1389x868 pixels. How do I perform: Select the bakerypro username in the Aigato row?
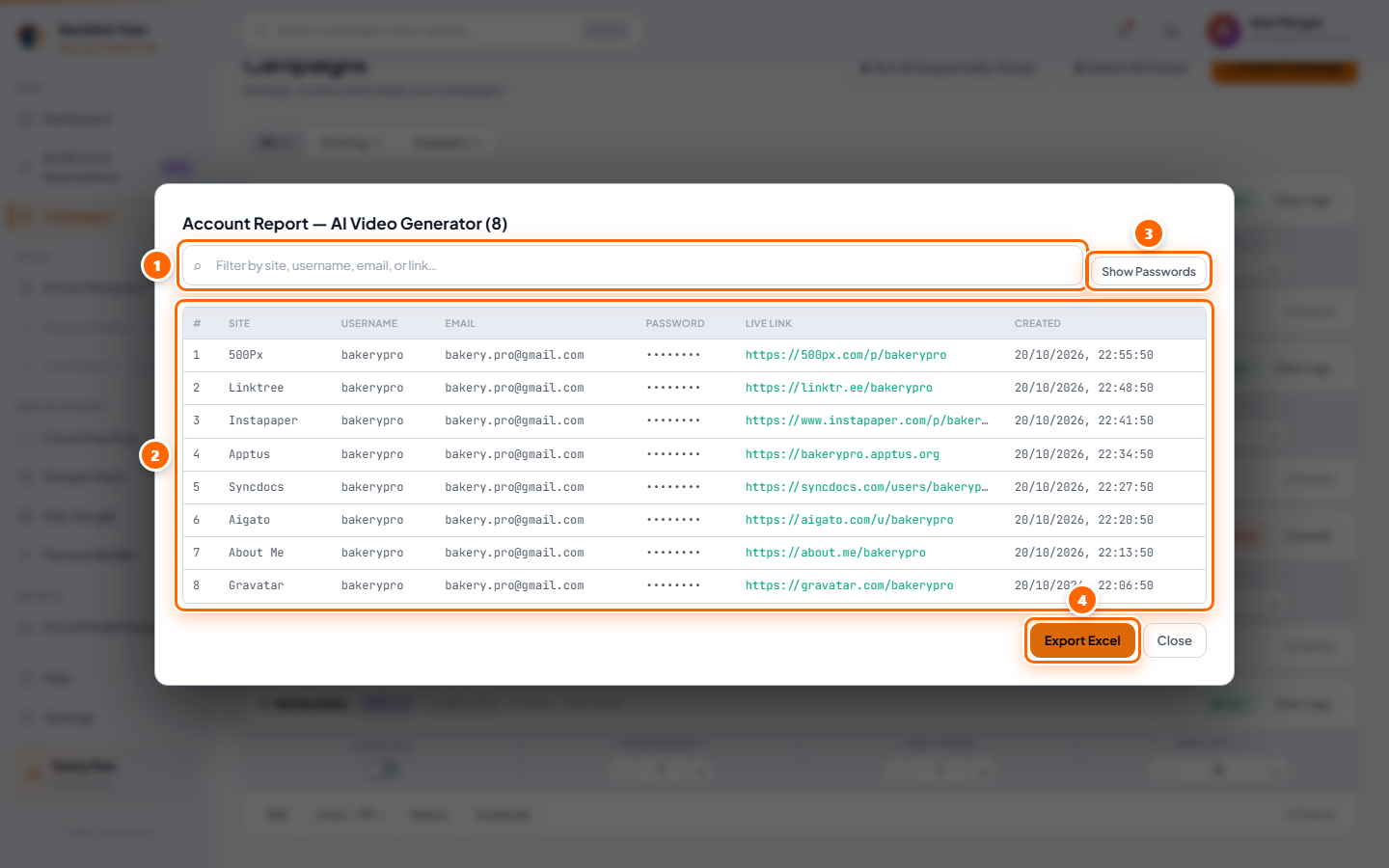click(x=372, y=520)
